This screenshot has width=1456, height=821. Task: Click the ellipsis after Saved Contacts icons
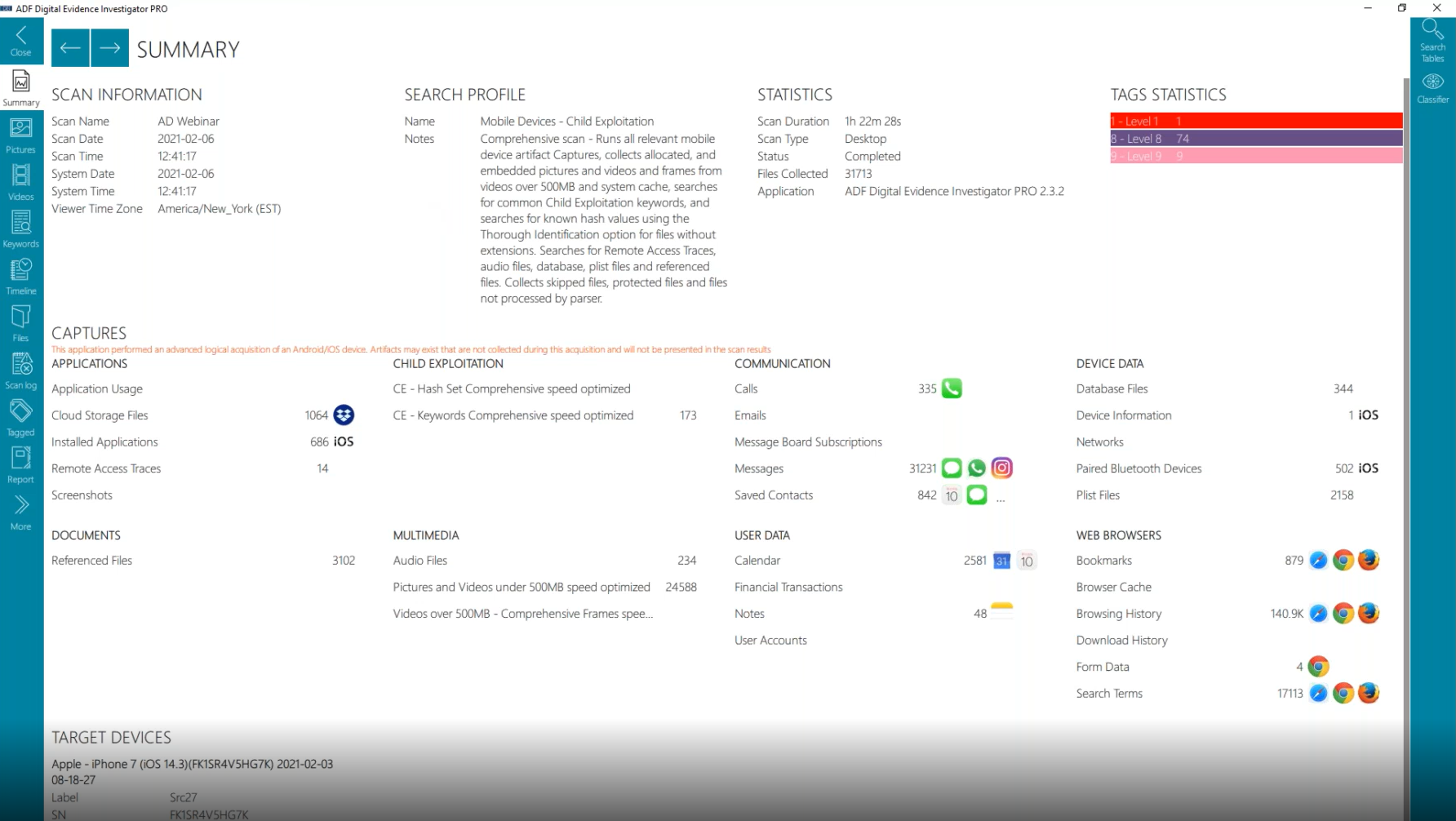point(1001,499)
